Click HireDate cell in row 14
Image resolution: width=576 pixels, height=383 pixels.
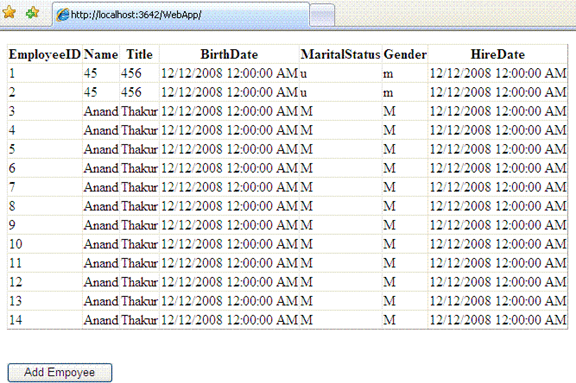498,320
